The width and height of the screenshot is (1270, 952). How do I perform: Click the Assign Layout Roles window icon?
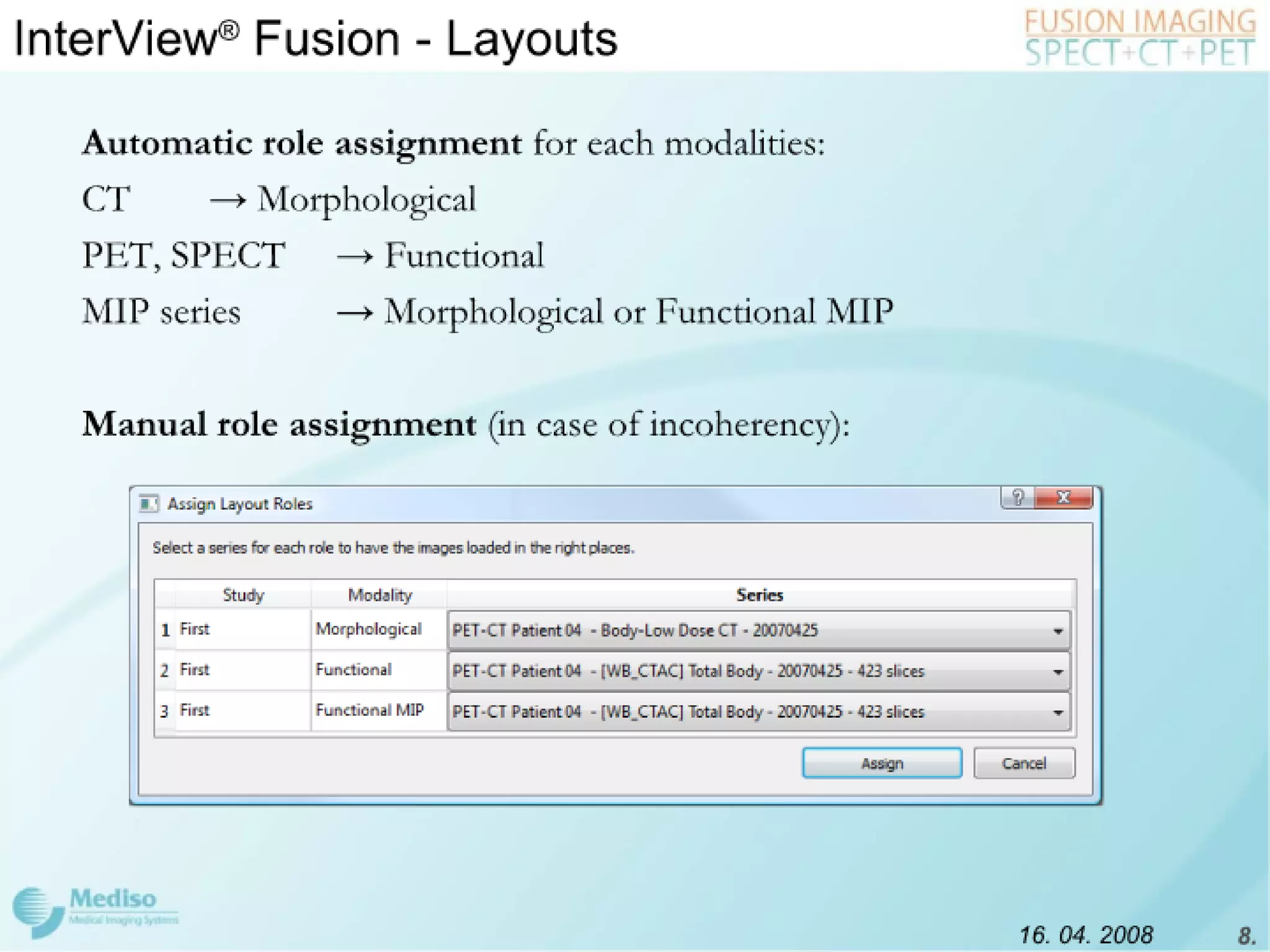coord(149,503)
